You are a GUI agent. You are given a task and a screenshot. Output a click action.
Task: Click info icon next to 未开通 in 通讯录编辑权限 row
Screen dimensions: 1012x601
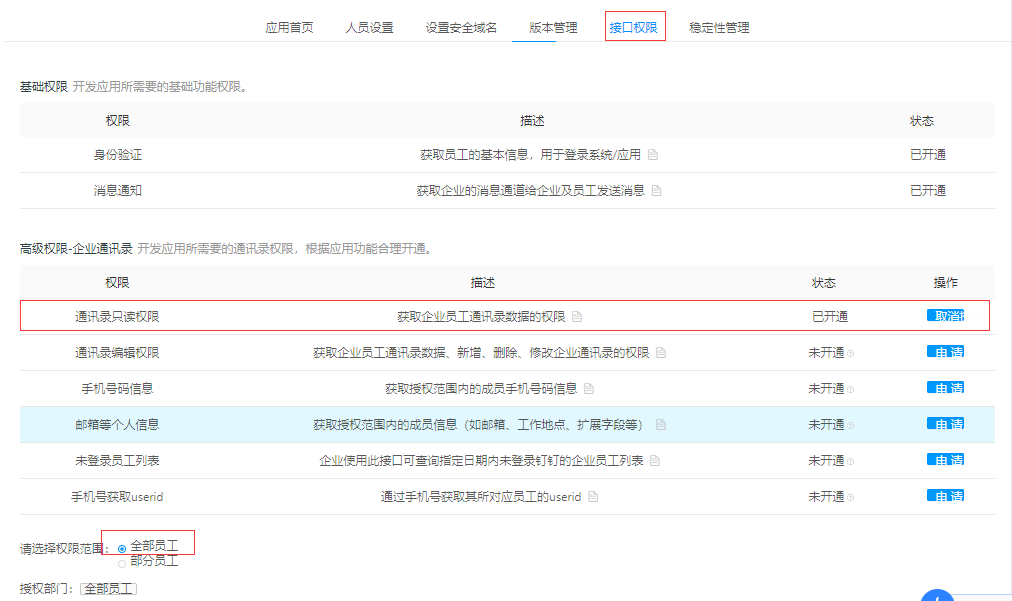[851, 353]
